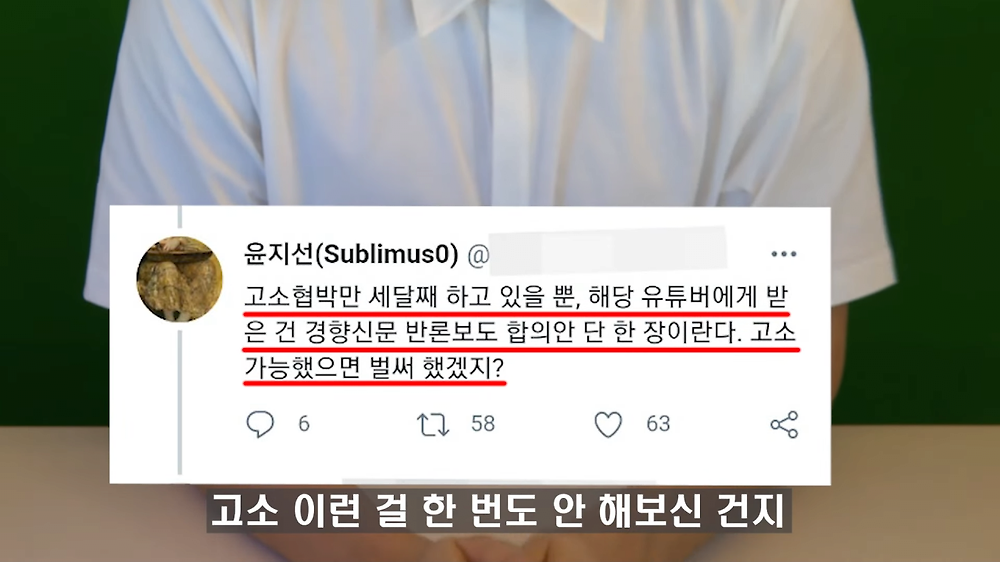Click the username 윤지선(Sublimus0)

[x=351, y=254]
